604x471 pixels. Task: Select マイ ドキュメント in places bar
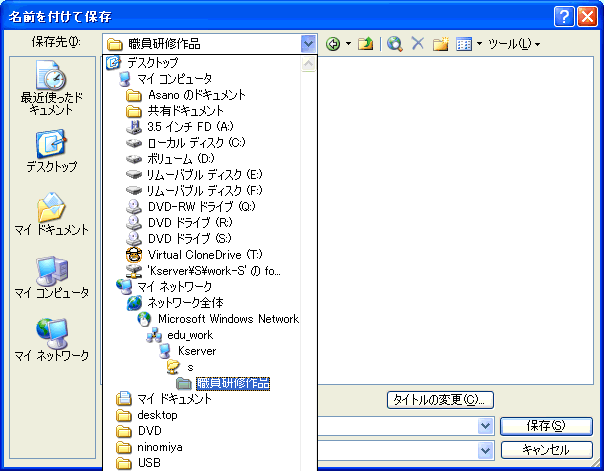[x=52, y=214]
